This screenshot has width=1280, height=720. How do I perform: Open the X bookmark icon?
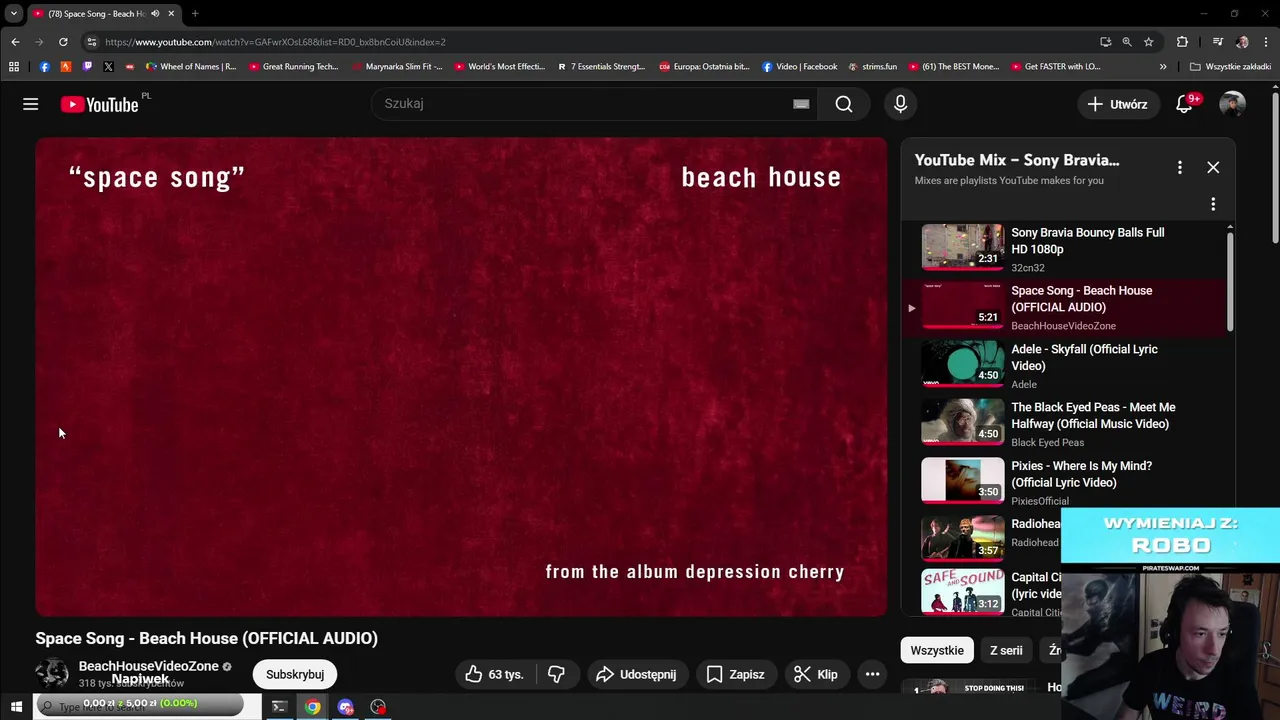tap(108, 67)
